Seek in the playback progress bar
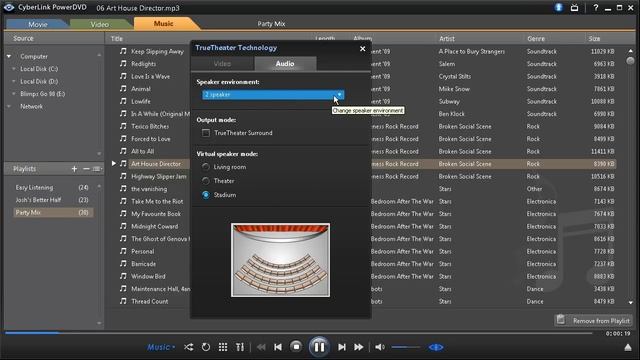The image size is (640, 360). [x=298, y=333]
